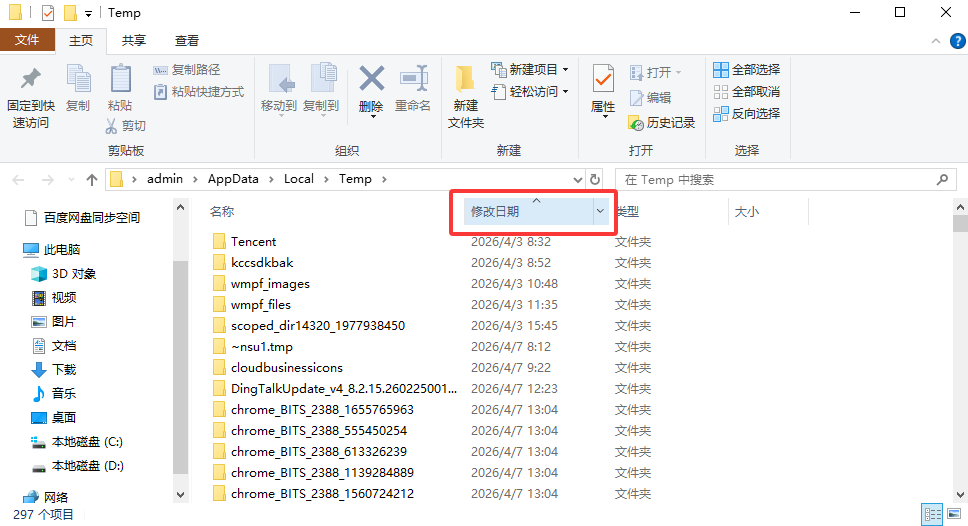
Task: Open History (历史记录)
Action: [662, 123]
